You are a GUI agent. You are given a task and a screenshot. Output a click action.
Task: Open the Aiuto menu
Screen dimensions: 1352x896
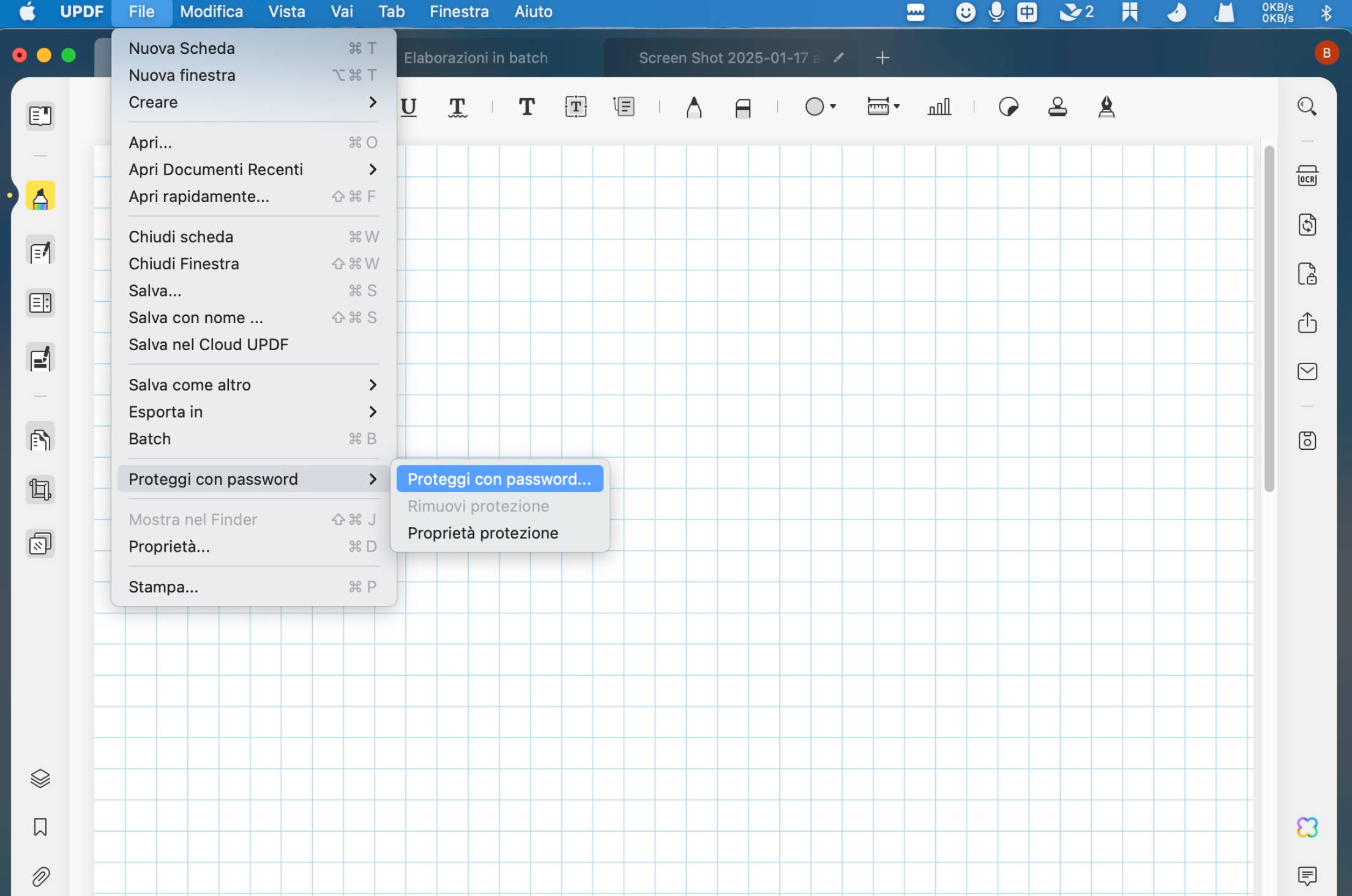(533, 12)
